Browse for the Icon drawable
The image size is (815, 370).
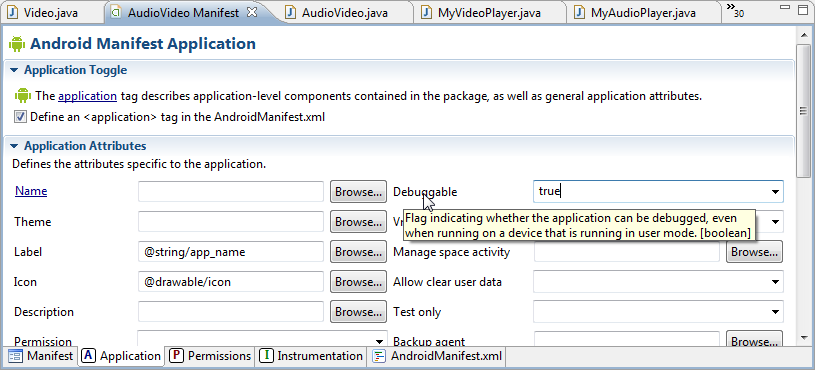pos(358,282)
